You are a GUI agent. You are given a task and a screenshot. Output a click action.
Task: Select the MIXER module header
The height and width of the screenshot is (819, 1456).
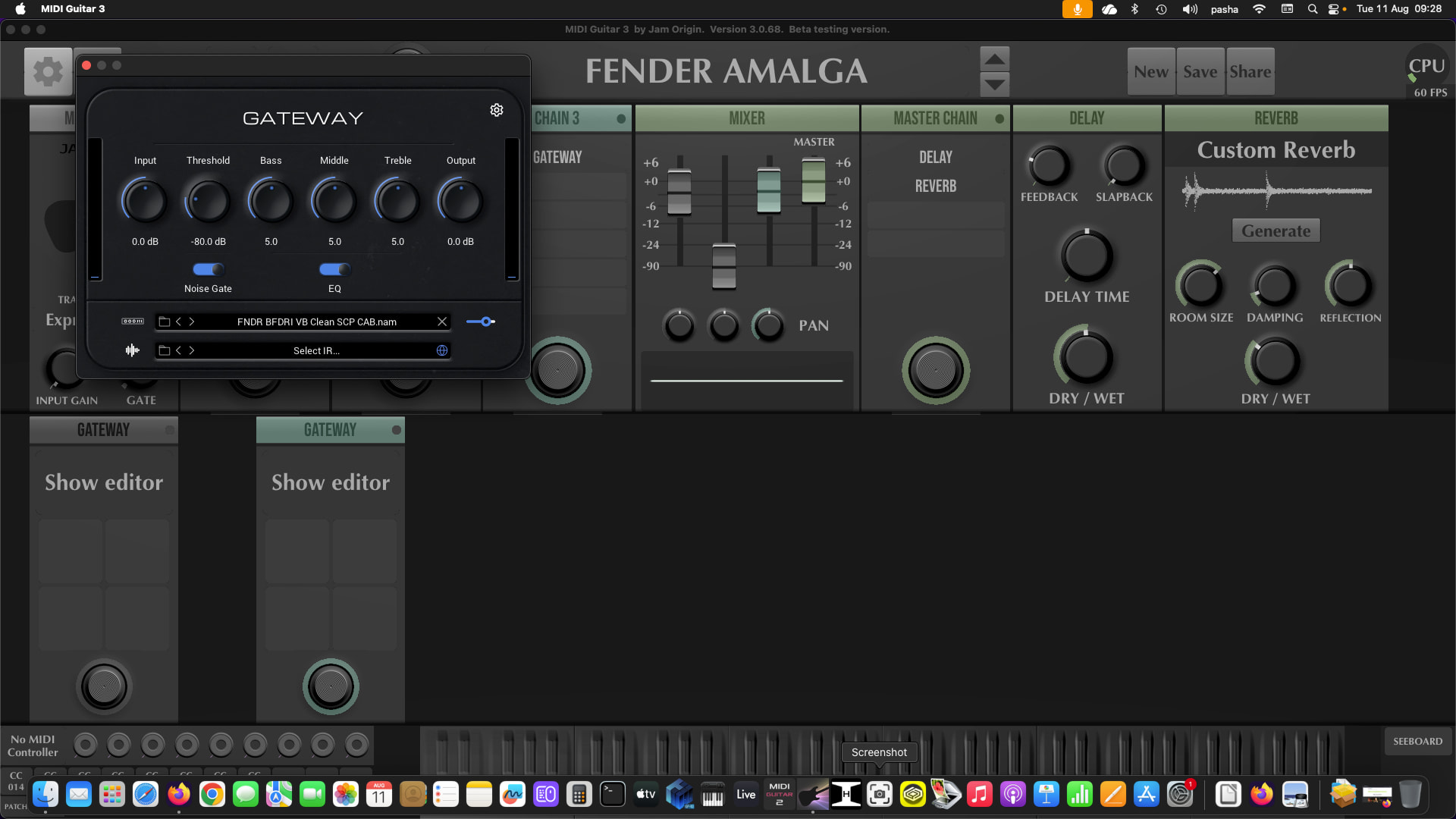tap(747, 118)
